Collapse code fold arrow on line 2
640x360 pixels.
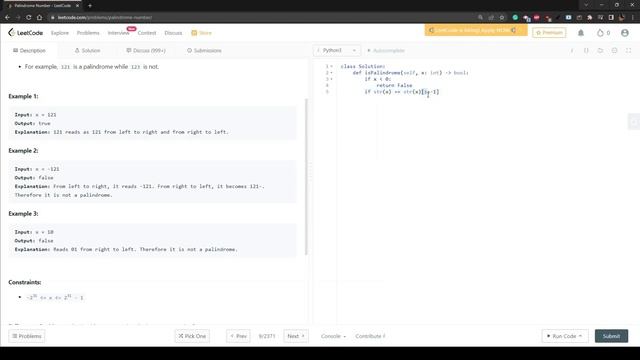[x=331, y=73]
